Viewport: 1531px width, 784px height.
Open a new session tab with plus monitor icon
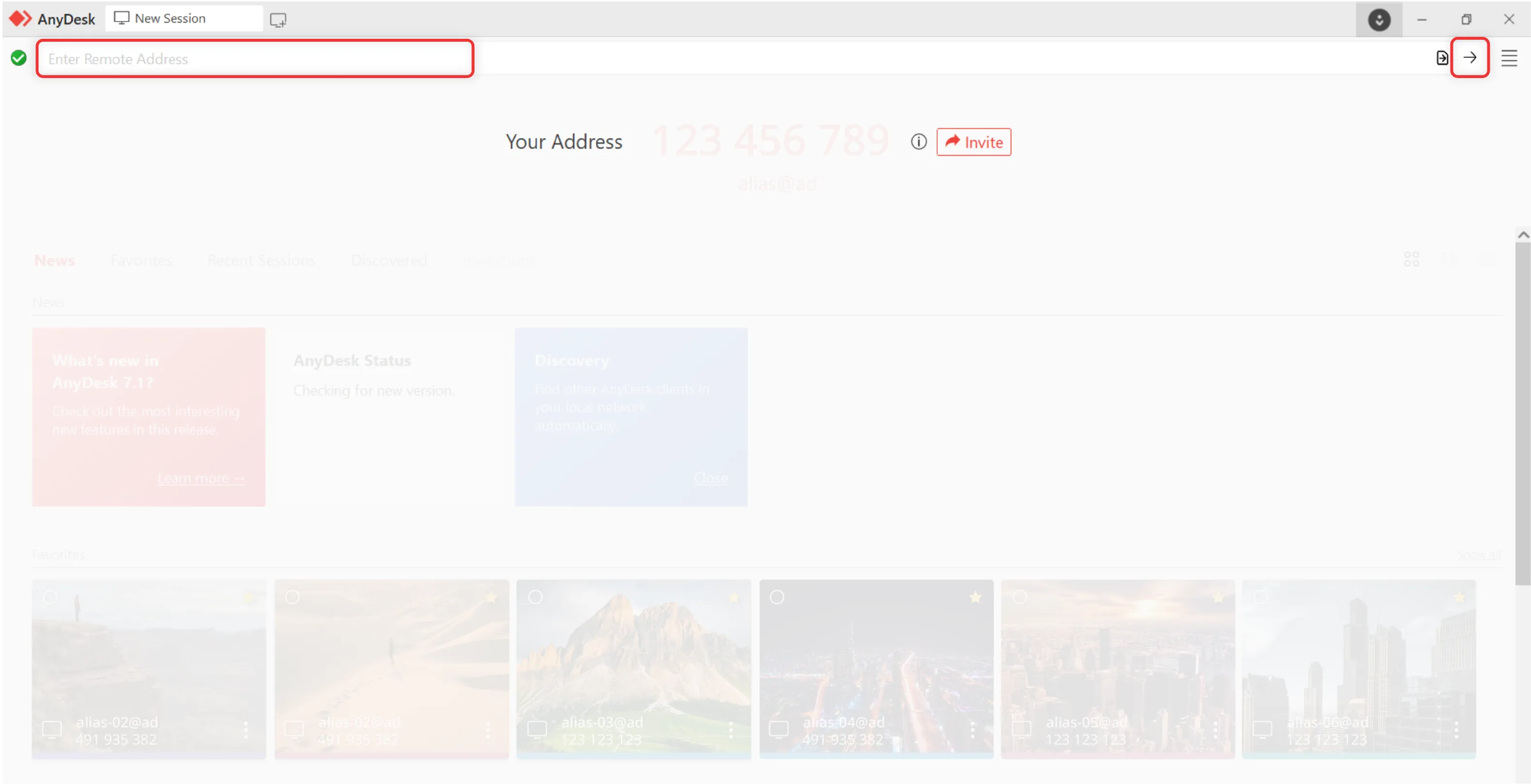pyautogui.click(x=277, y=19)
